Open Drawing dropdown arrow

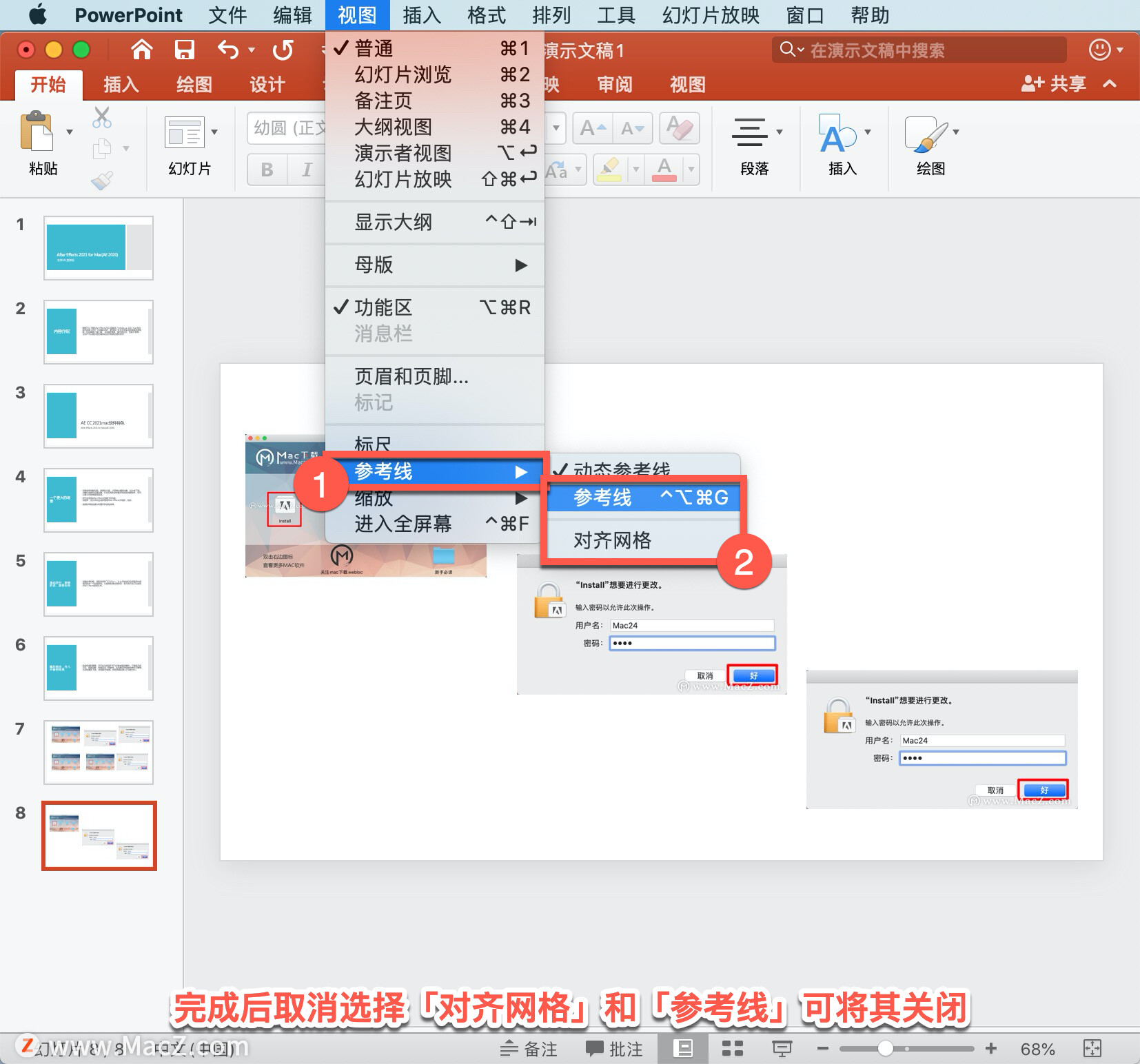[956, 132]
